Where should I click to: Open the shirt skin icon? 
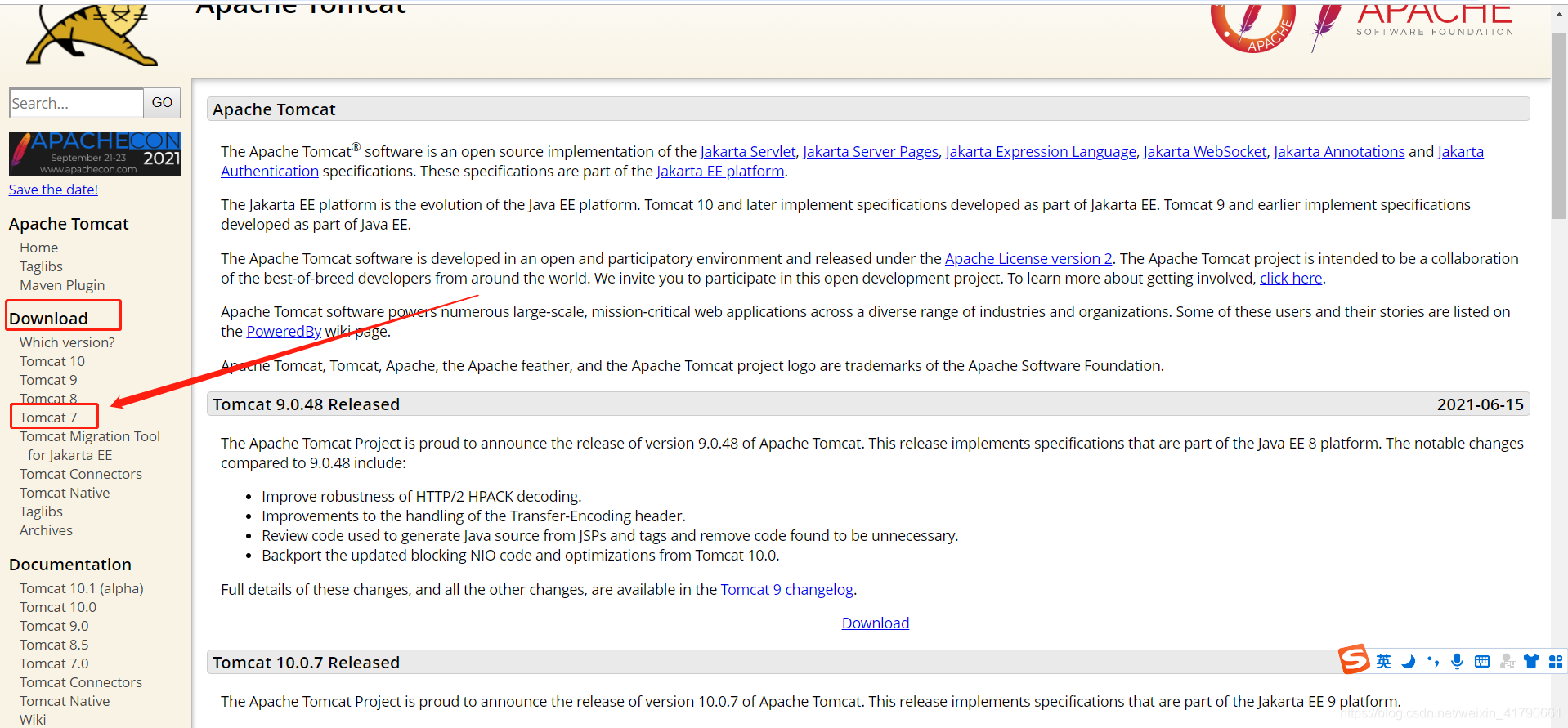pyautogui.click(x=1531, y=662)
